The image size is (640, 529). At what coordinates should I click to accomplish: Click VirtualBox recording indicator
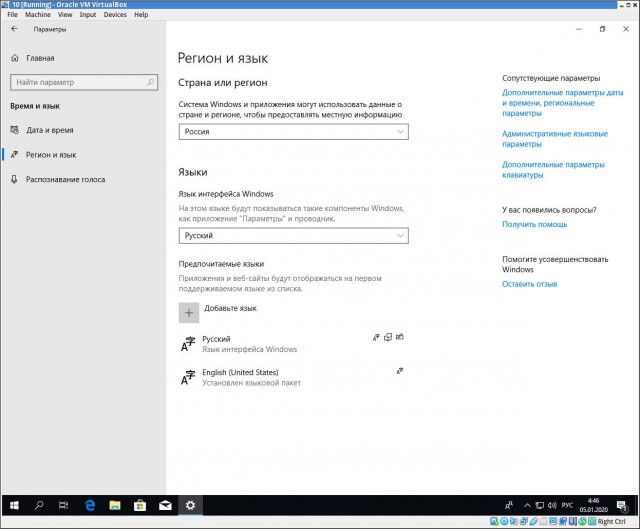(563, 521)
